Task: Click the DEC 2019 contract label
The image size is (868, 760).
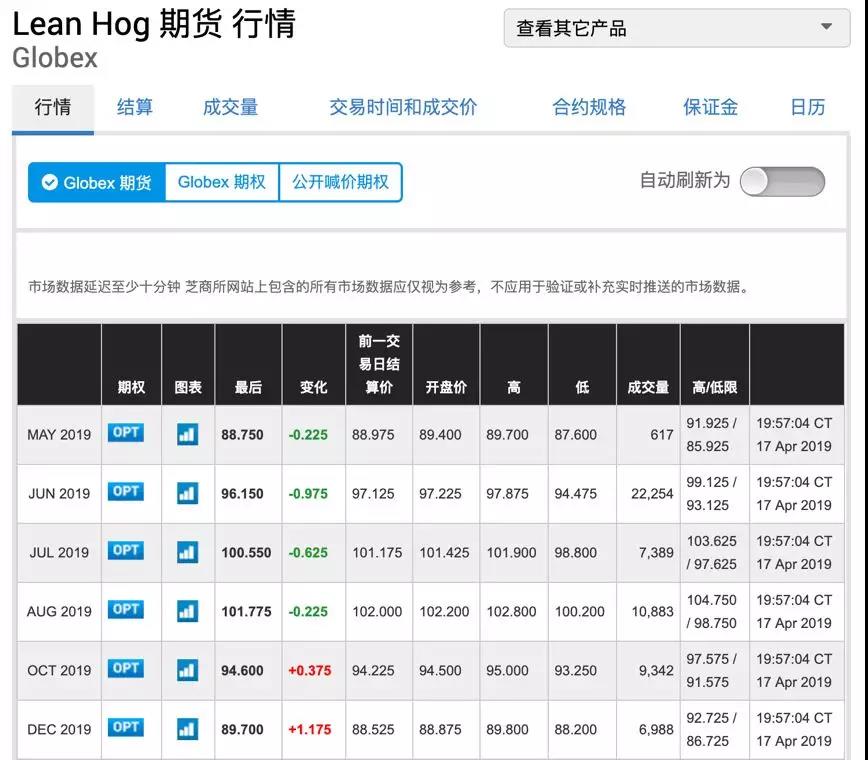Action: [59, 729]
